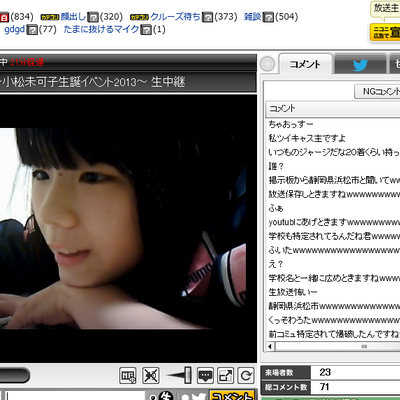Select comment 'ふぁ'
400x400 pixels.
pos(276,208)
